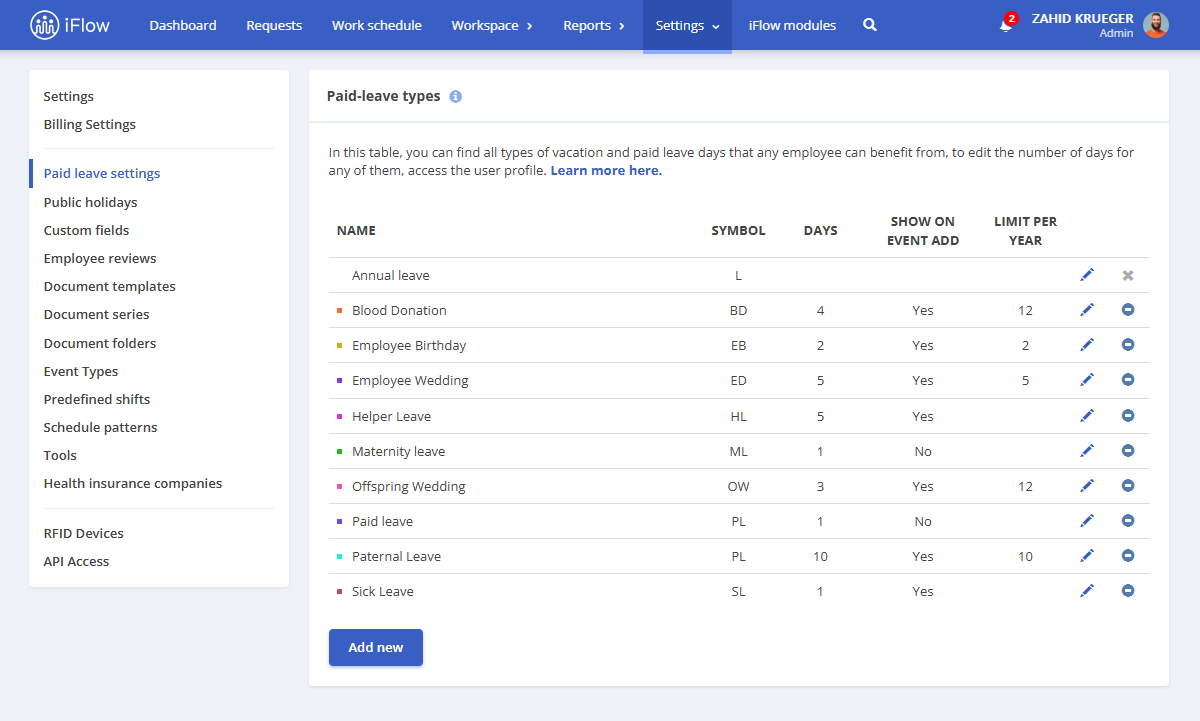The height and width of the screenshot is (721, 1200).
Task: Edit Helper Leave with the pencil
Action: [x=1087, y=416]
